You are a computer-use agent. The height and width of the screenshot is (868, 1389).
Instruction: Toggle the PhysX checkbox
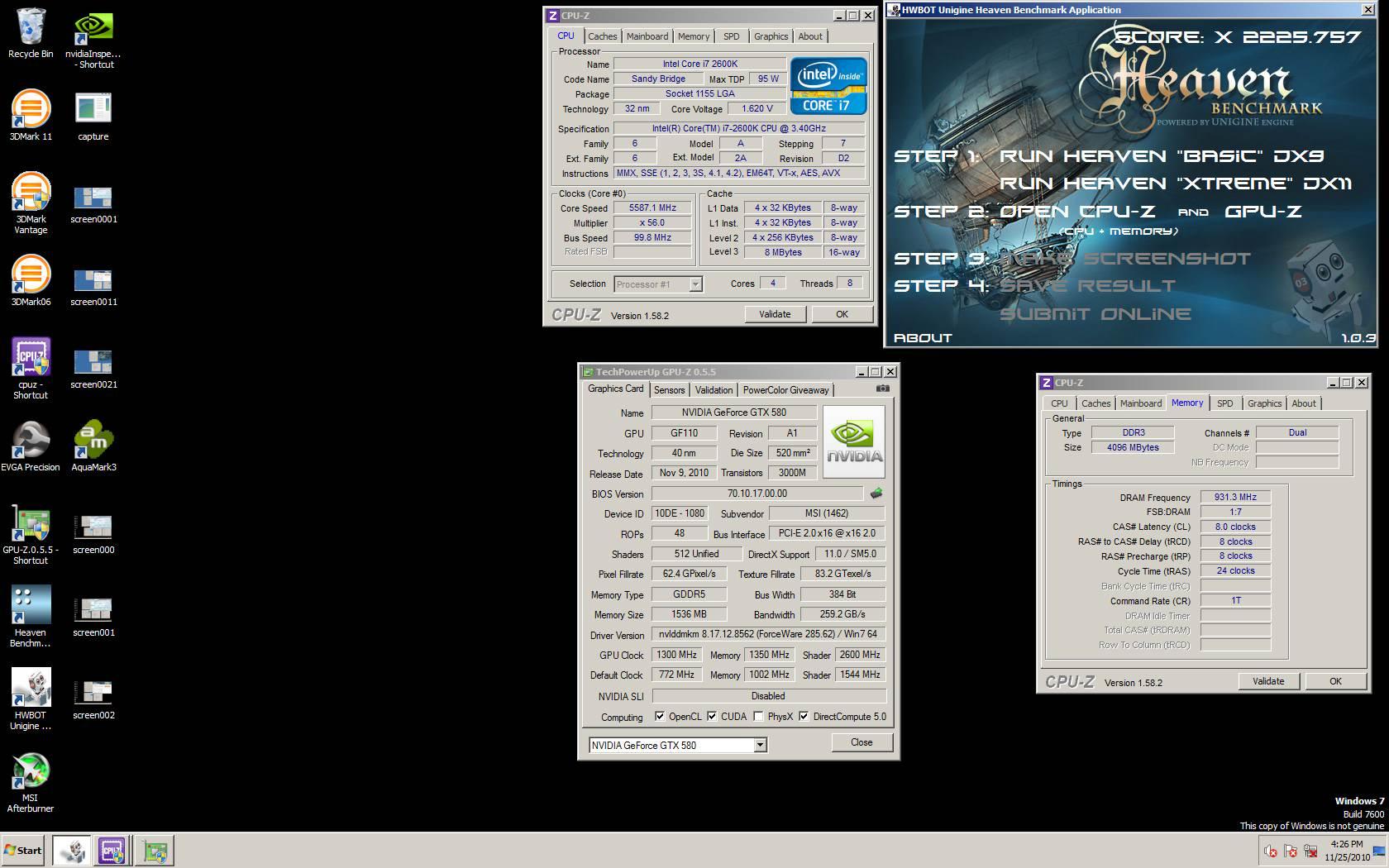click(x=758, y=717)
